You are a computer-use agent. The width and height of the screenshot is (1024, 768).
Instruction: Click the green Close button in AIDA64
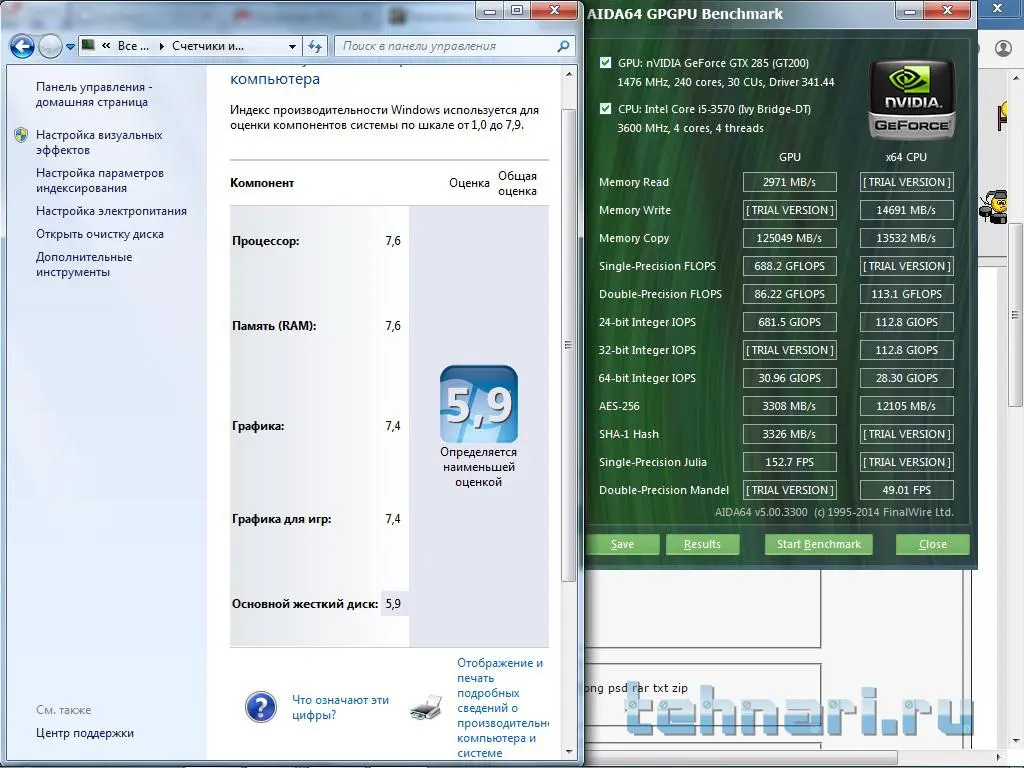tap(933, 544)
